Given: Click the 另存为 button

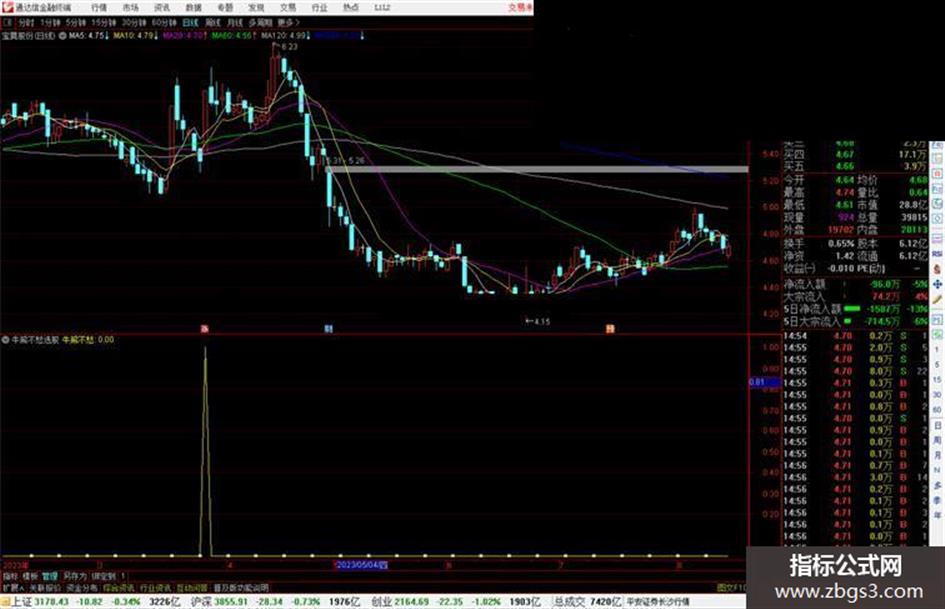Looking at the screenshot, I should pos(75,576).
